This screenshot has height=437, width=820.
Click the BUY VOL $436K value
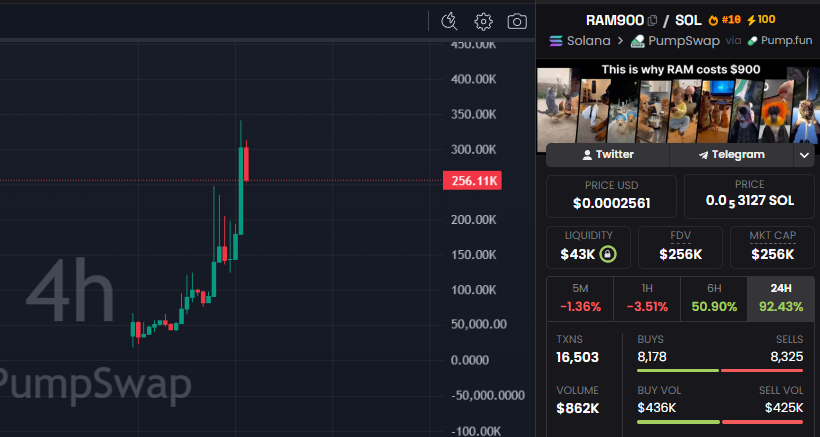tap(656, 407)
